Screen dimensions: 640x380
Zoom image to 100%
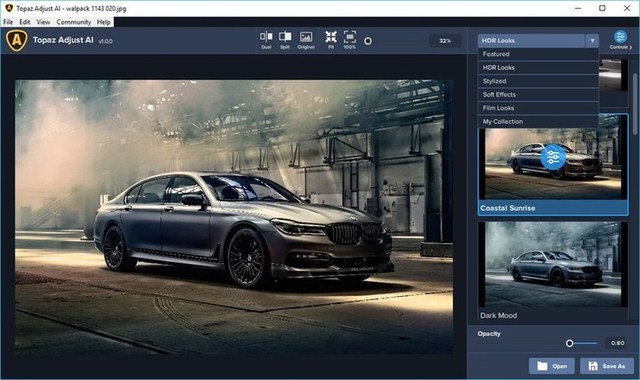(x=349, y=40)
